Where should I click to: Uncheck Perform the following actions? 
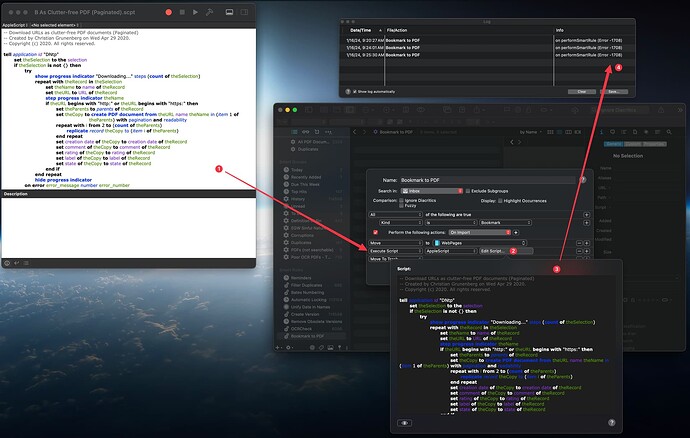(375, 232)
